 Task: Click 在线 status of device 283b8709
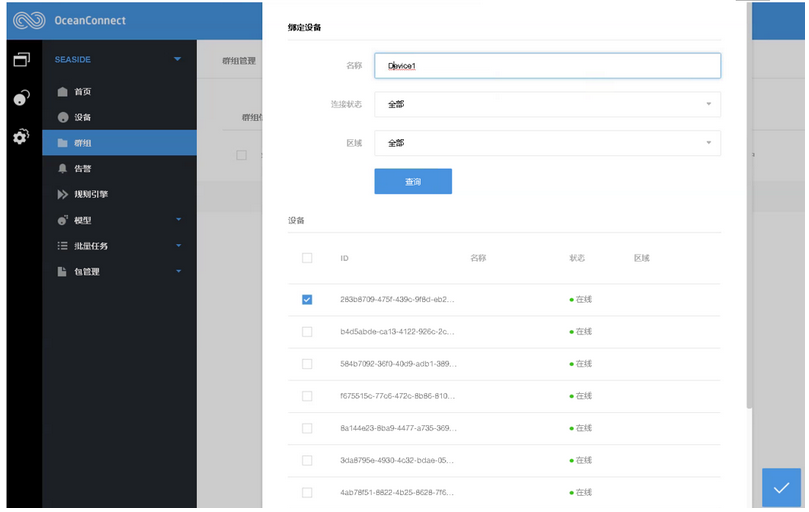pyautogui.click(x=580, y=299)
